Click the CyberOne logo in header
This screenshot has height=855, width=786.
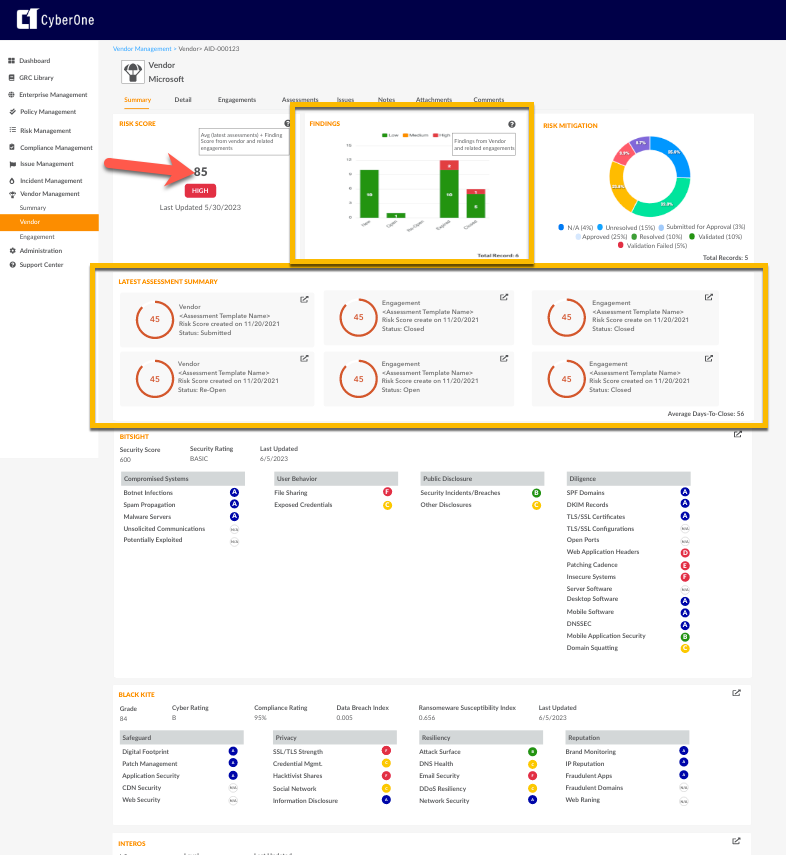tap(55, 20)
